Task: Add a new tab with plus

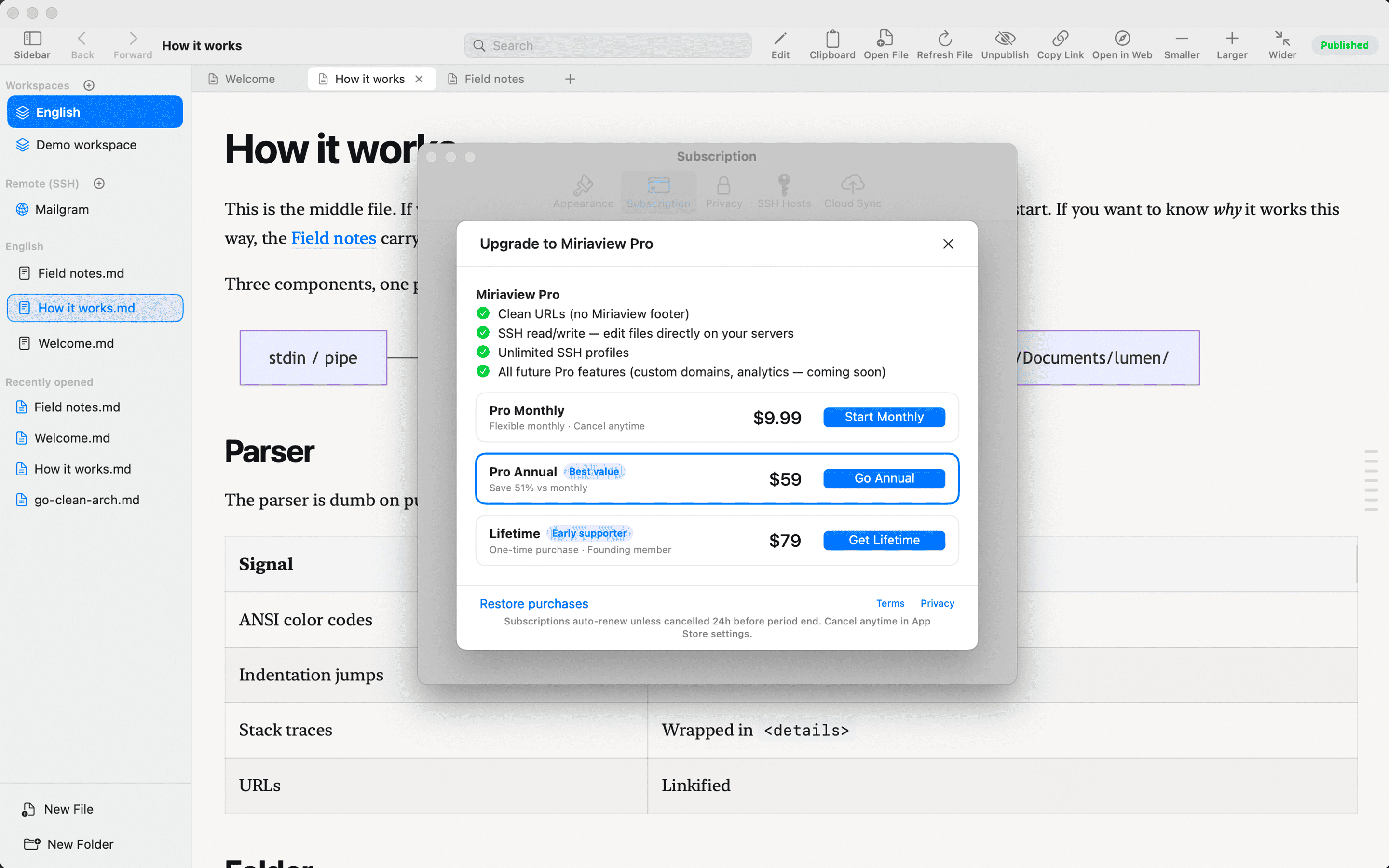Action: coord(570,79)
